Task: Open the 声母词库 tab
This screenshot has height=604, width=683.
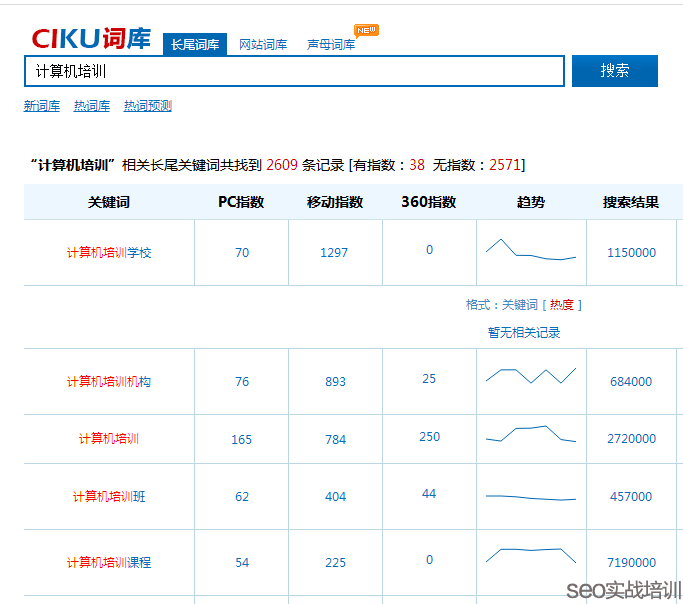Action: pyautogui.click(x=331, y=45)
